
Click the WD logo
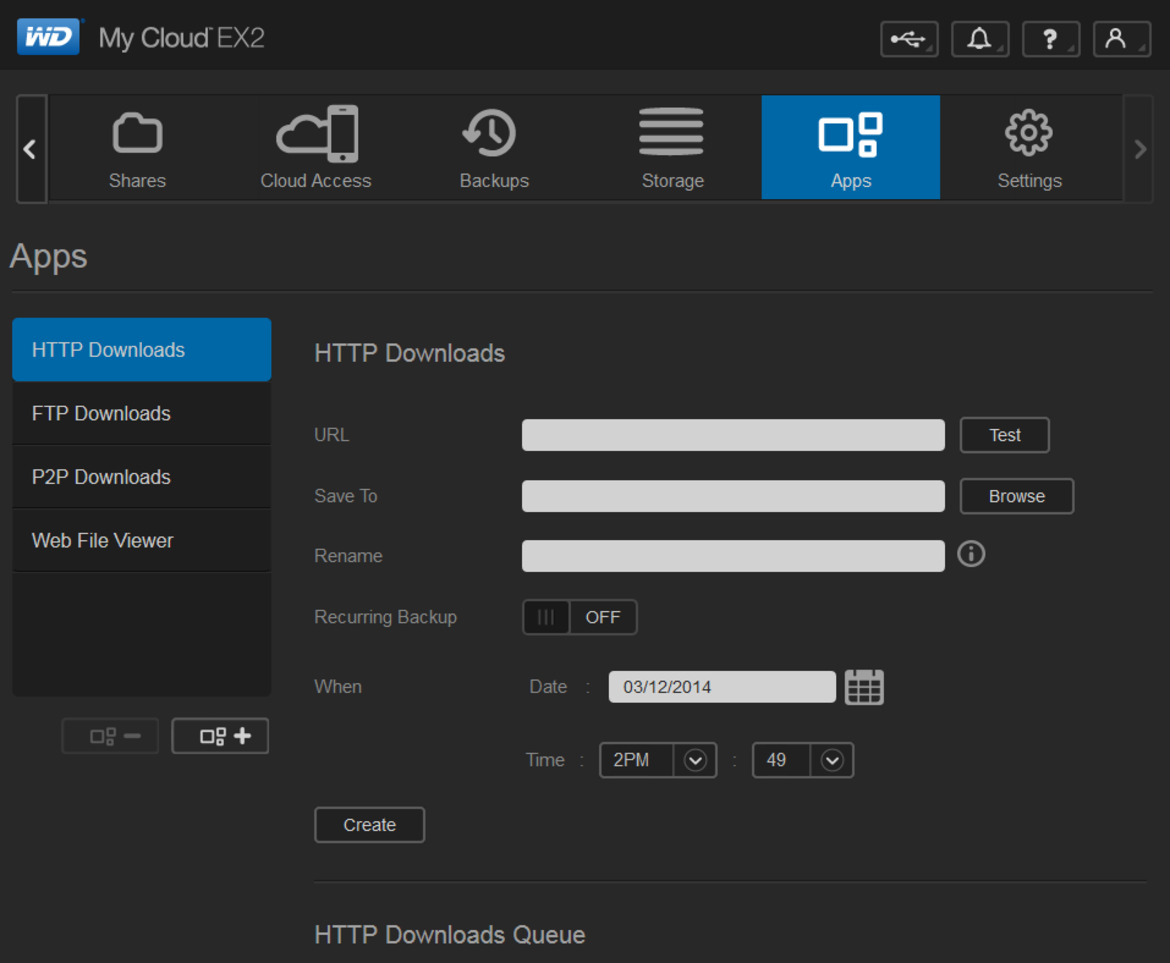pyautogui.click(x=49, y=37)
